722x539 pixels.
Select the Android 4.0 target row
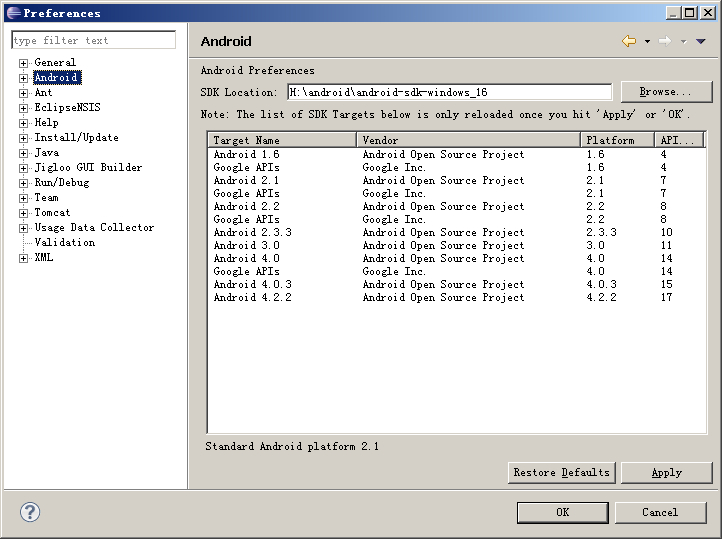pyautogui.click(x=457, y=258)
